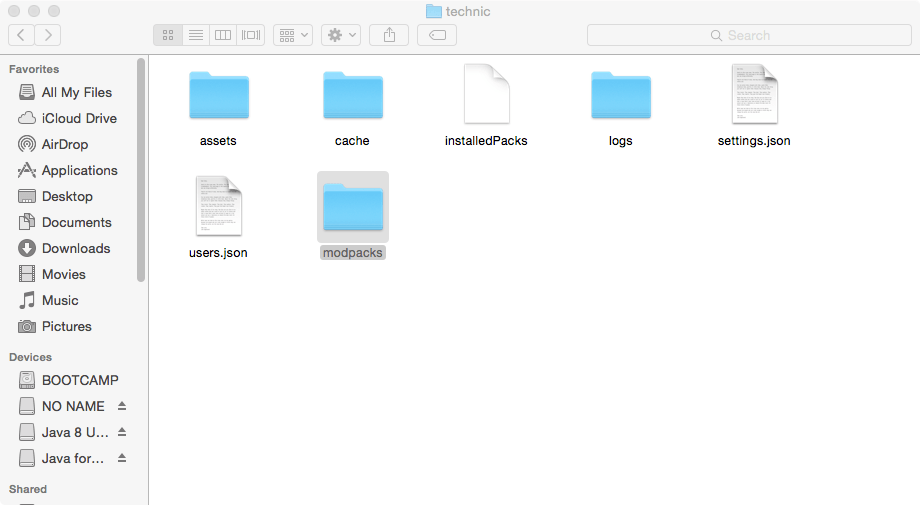920x505 pixels.
Task: Switch to column view
Action: [223, 35]
